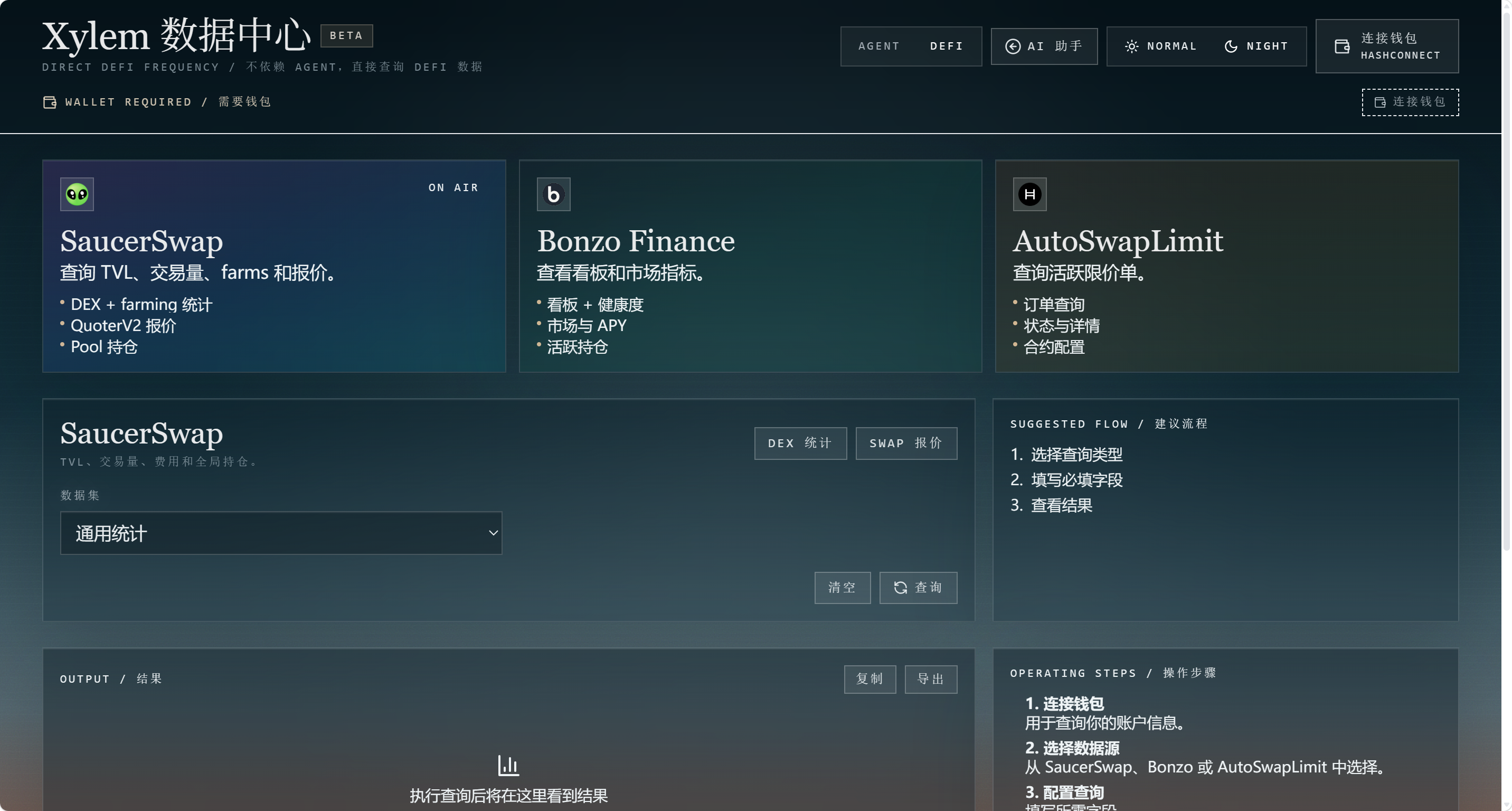
Task: Click the '合约配置' bullet item
Action: (x=1054, y=347)
